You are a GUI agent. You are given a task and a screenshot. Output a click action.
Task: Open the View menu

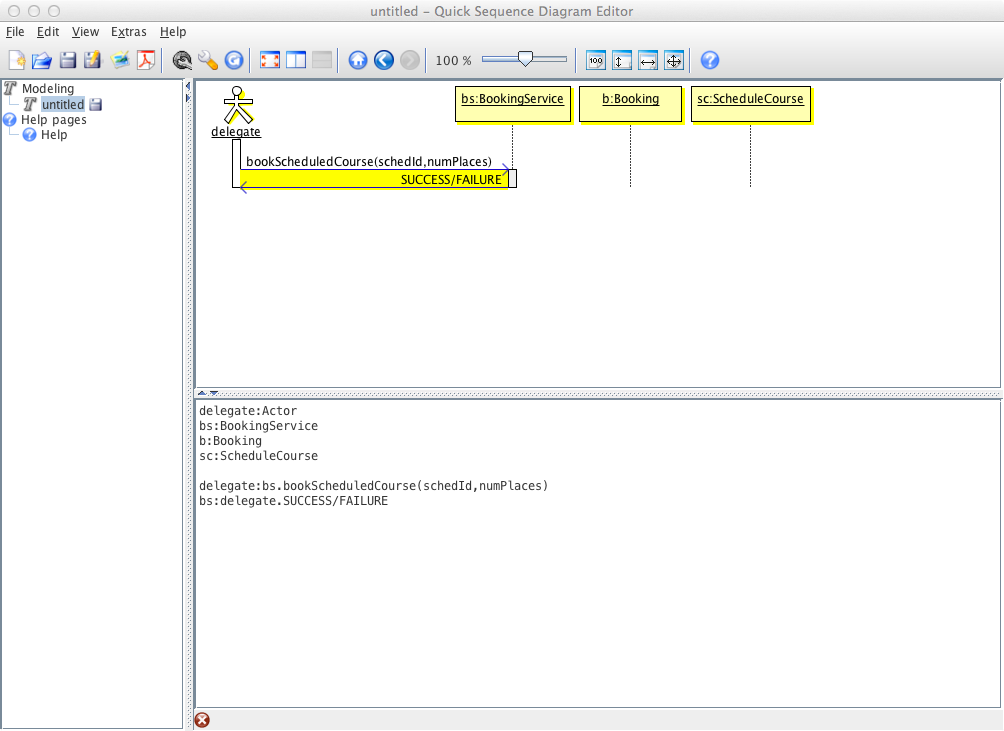pos(85,32)
